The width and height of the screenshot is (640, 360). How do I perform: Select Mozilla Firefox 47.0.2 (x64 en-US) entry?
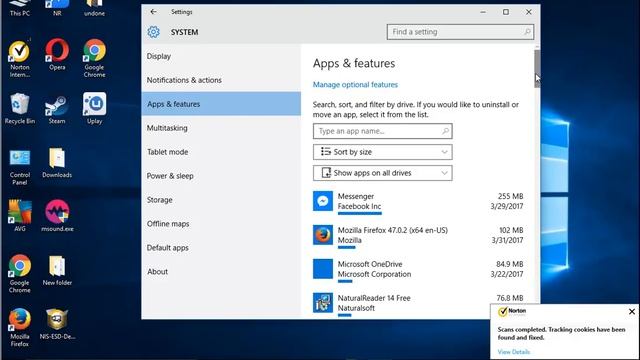tap(418, 236)
